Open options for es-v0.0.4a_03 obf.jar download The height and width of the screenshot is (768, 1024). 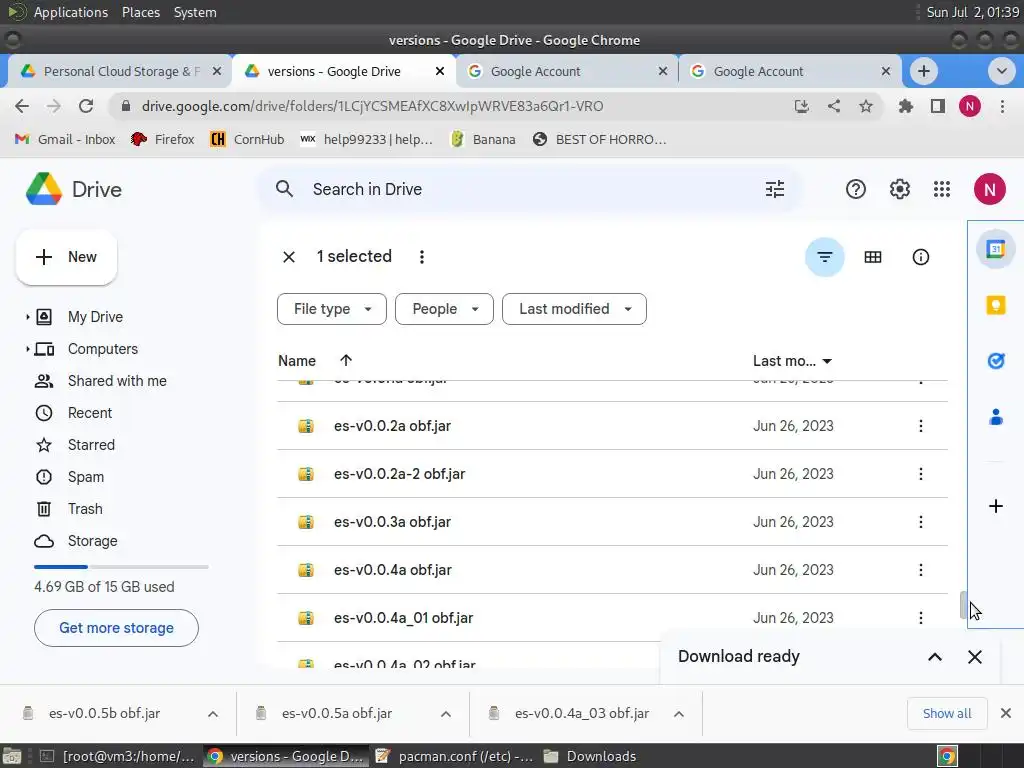coord(679,714)
